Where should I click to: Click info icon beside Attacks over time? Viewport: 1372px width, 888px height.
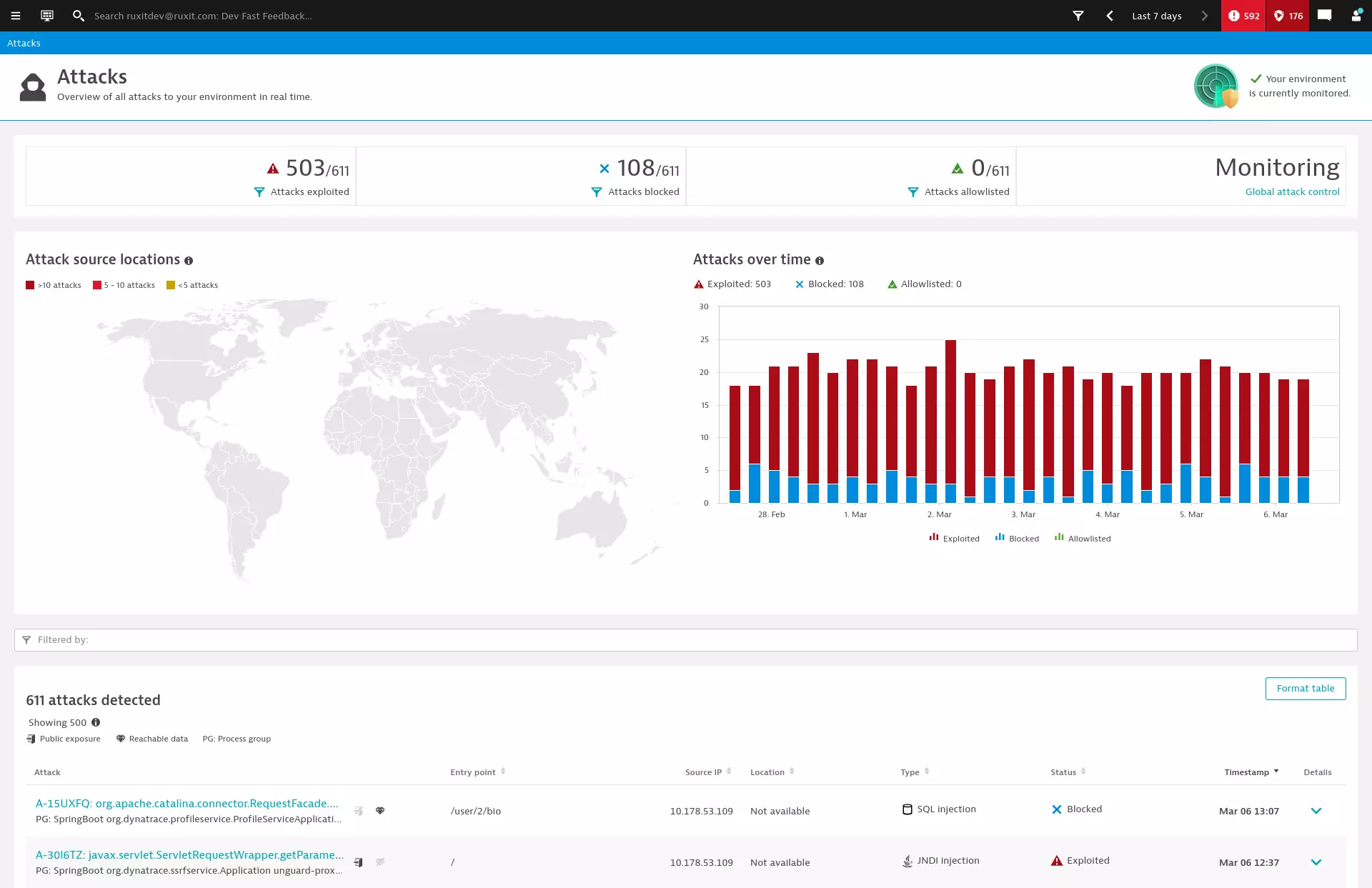(820, 261)
